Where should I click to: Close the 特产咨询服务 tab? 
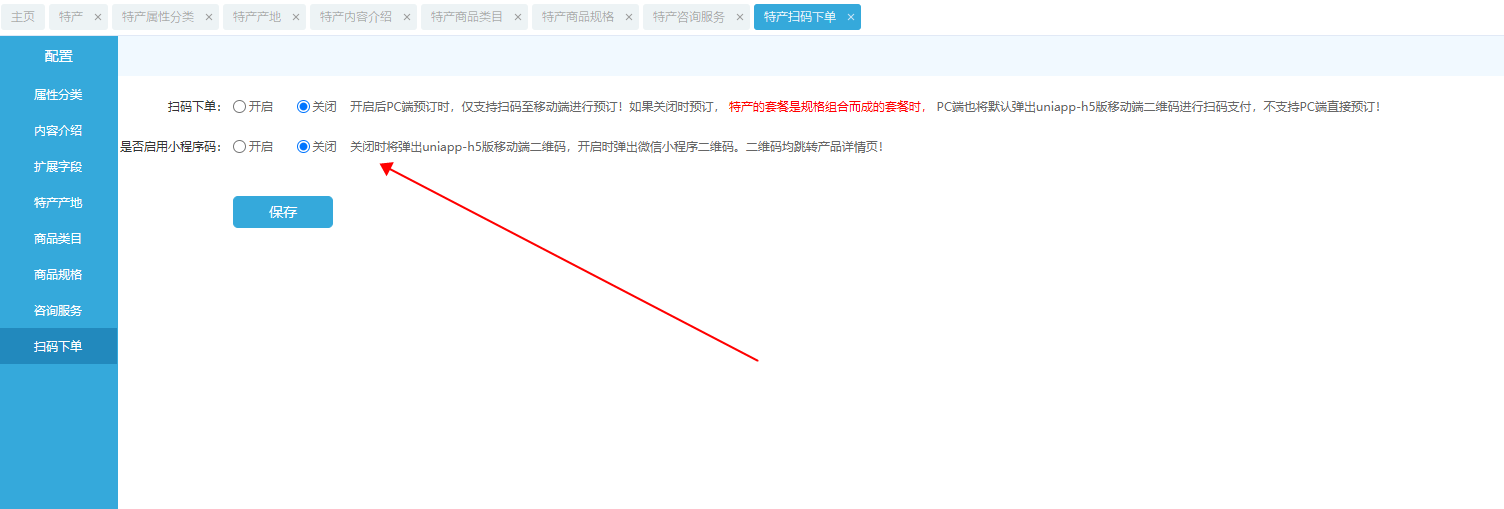click(x=740, y=17)
